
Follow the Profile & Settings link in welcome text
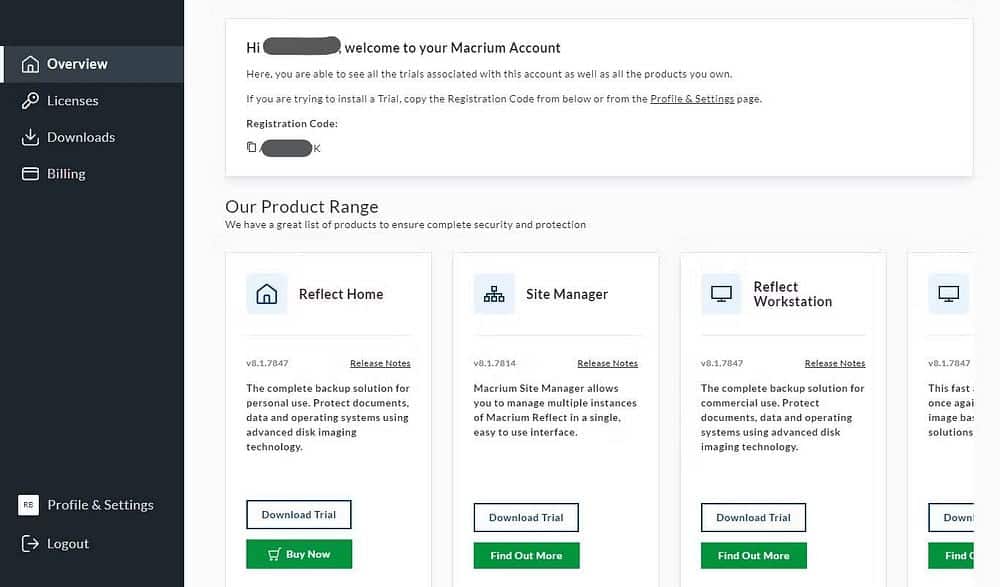click(x=692, y=99)
